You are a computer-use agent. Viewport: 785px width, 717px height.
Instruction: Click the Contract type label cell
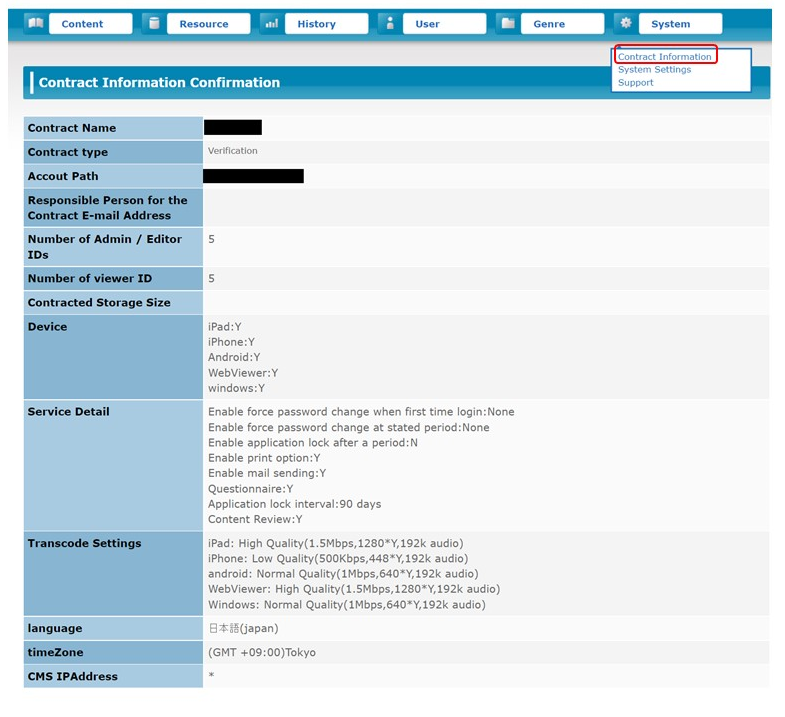click(113, 152)
